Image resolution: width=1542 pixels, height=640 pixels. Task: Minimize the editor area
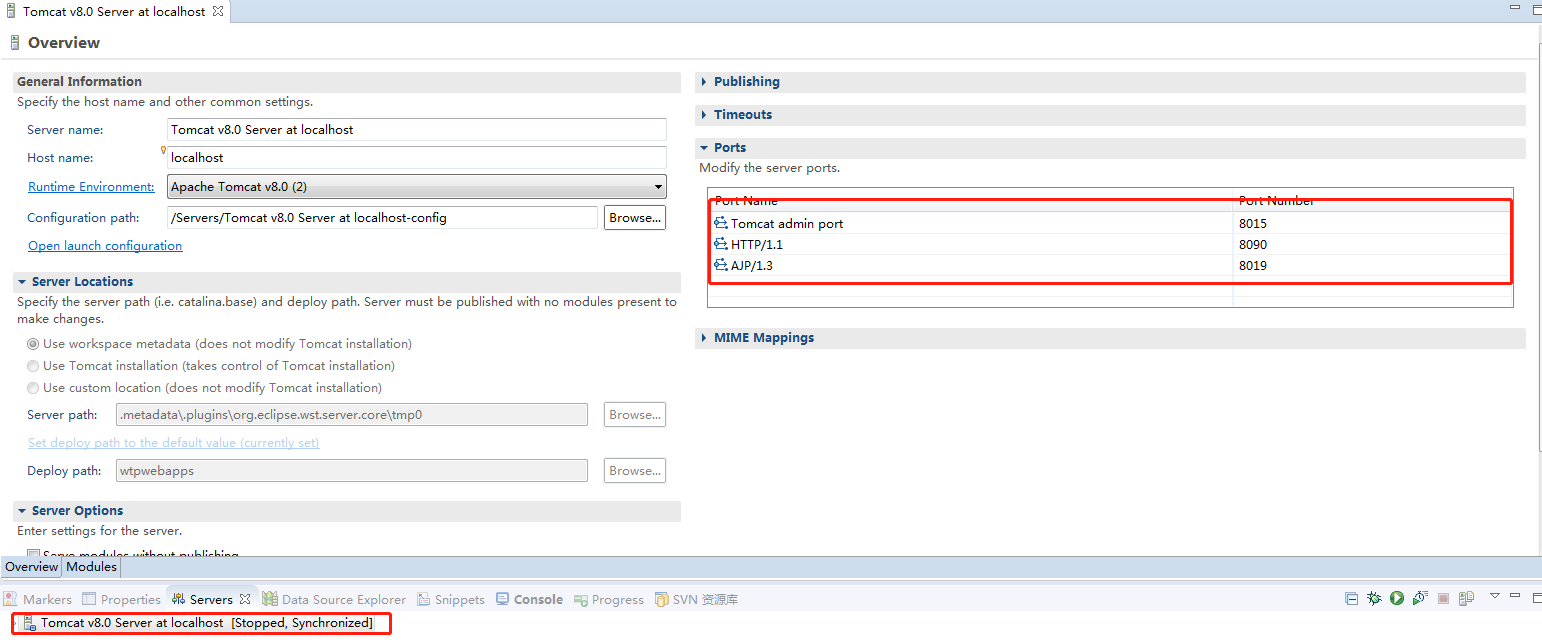tap(1513, 7)
